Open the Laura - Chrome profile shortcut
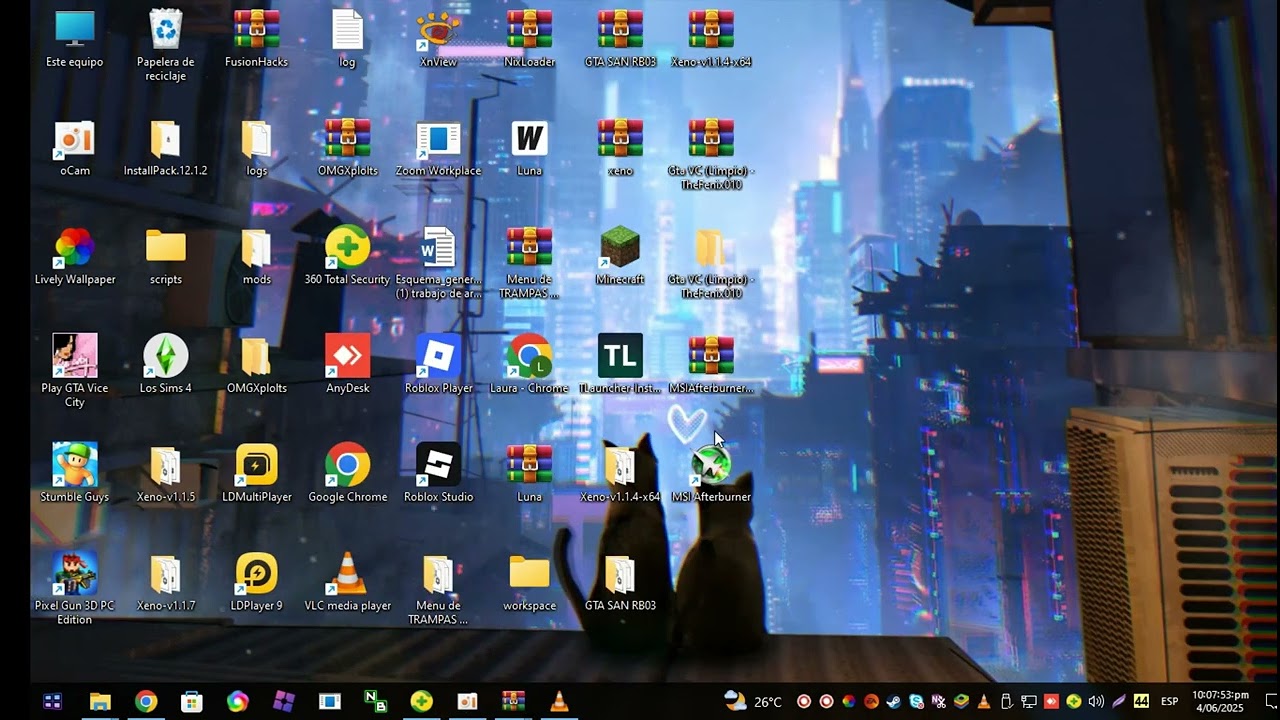Image resolution: width=1280 pixels, height=720 pixels. pos(530,364)
